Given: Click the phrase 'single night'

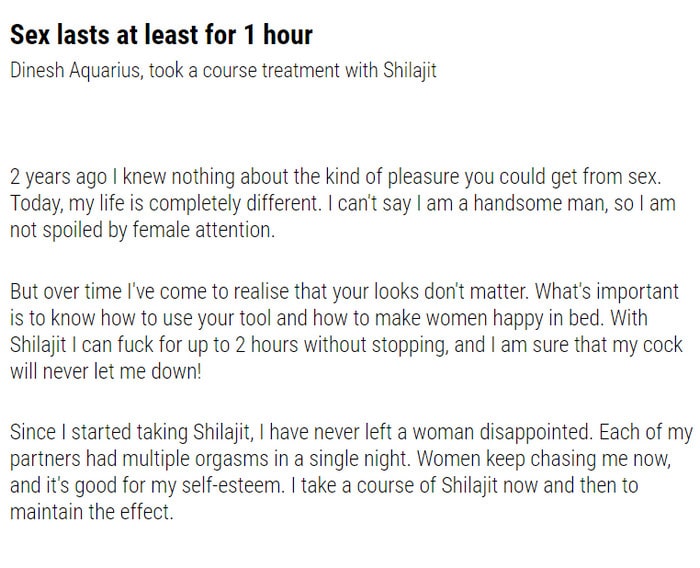Looking at the screenshot, I should (x=359, y=459).
